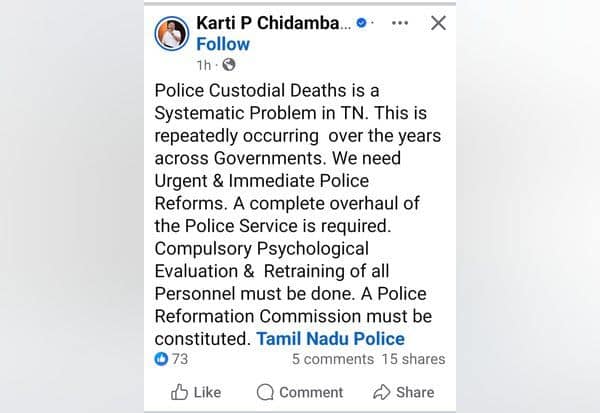Click the thumbs-up Like icon
This screenshot has height=413, width=600.
(x=180, y=391)
